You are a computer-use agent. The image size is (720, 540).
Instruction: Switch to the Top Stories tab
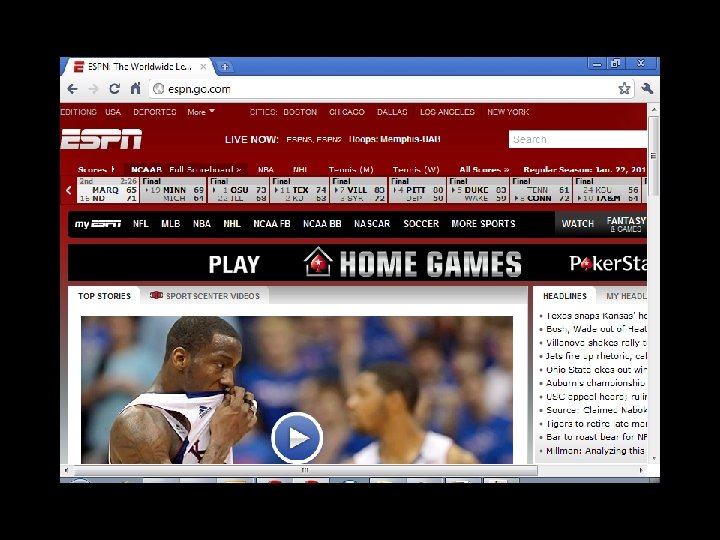(104, 296)
